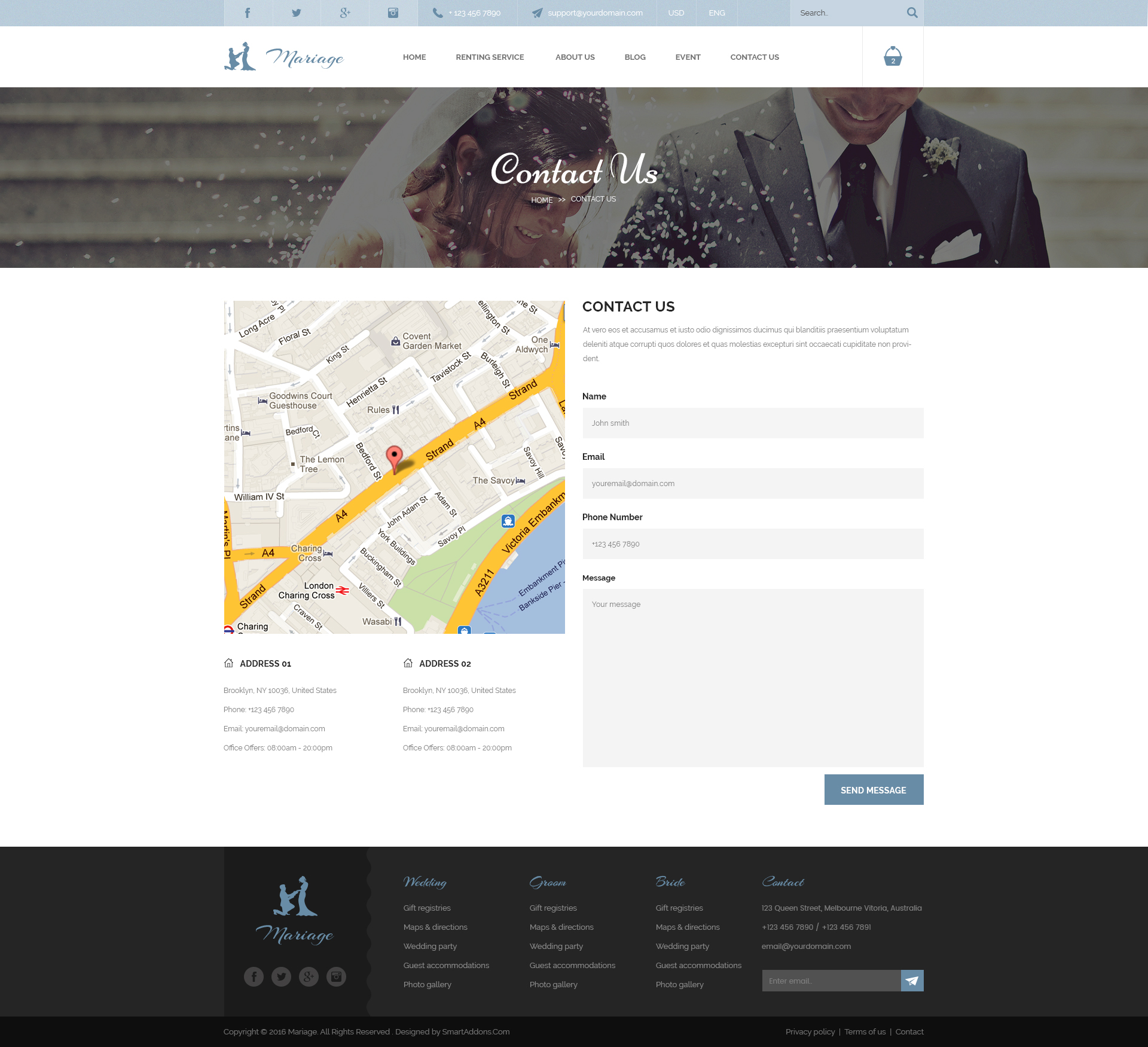
Task: Click the Instagram icon in top bar
Action: click(x=393, y=13)
